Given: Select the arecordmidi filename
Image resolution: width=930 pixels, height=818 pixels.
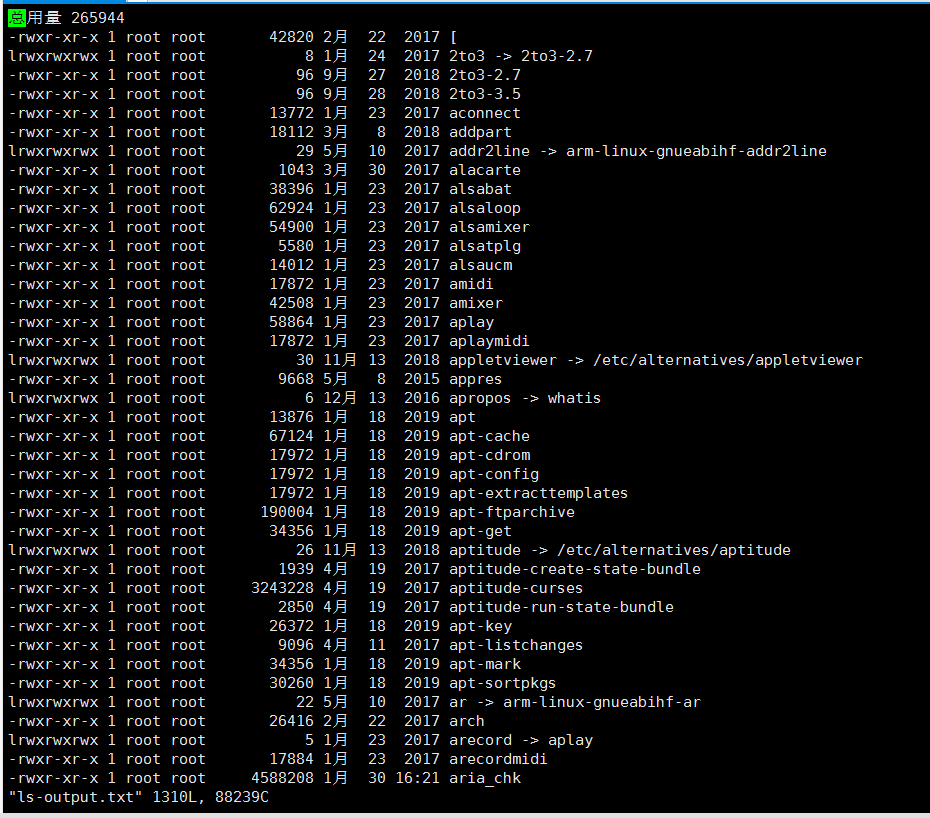Looking at the screenshot, I should (x=498, y=759).
